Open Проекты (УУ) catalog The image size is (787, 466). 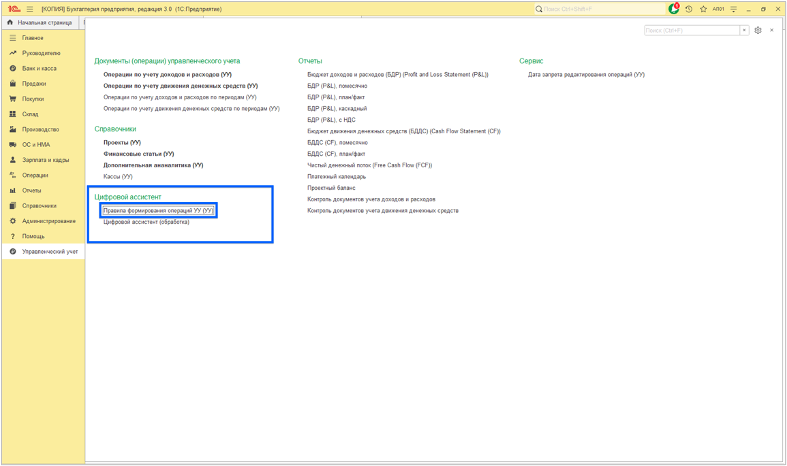(122, 143)
